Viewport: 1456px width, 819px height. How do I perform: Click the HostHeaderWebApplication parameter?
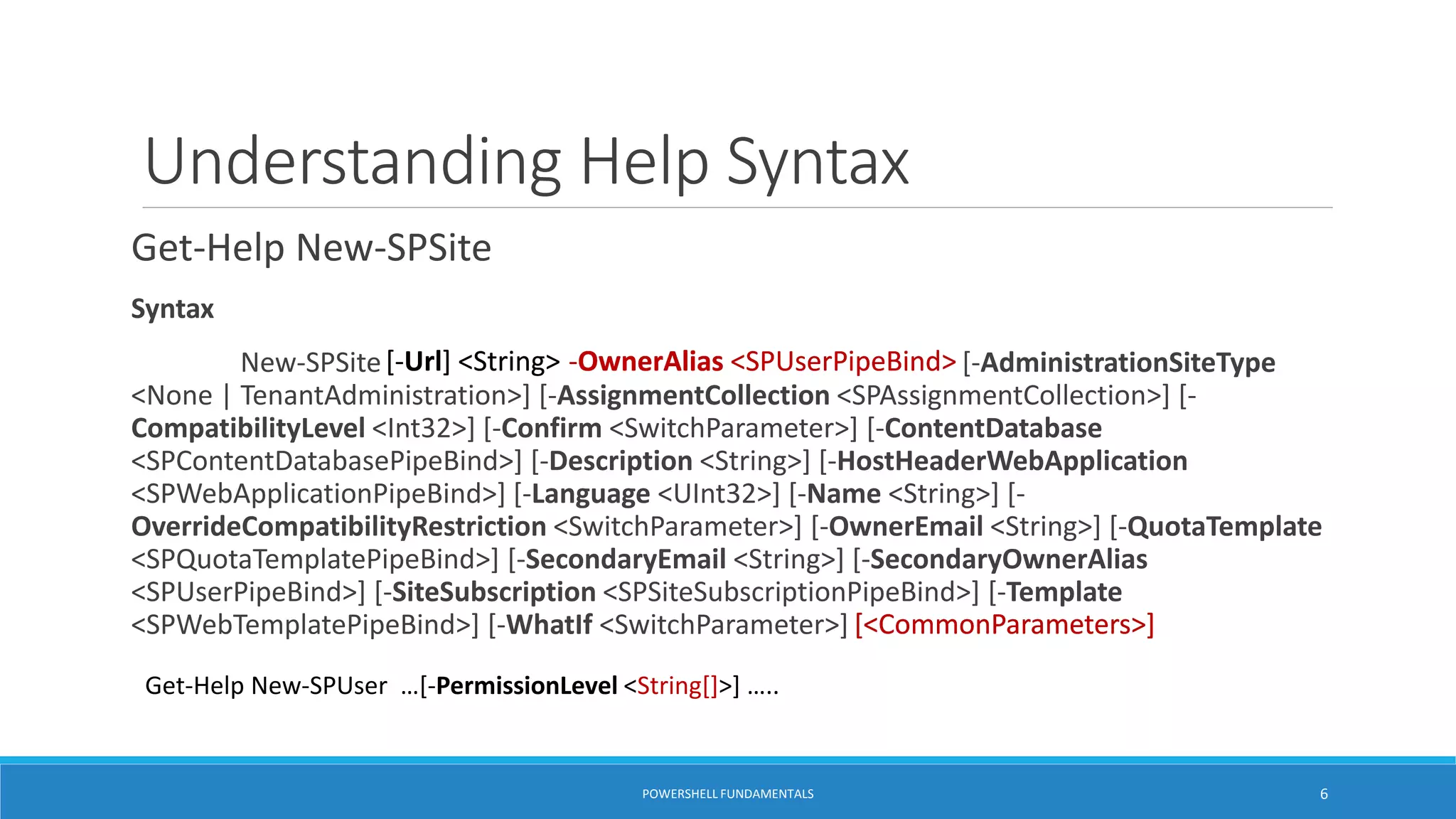[1012, 461]
